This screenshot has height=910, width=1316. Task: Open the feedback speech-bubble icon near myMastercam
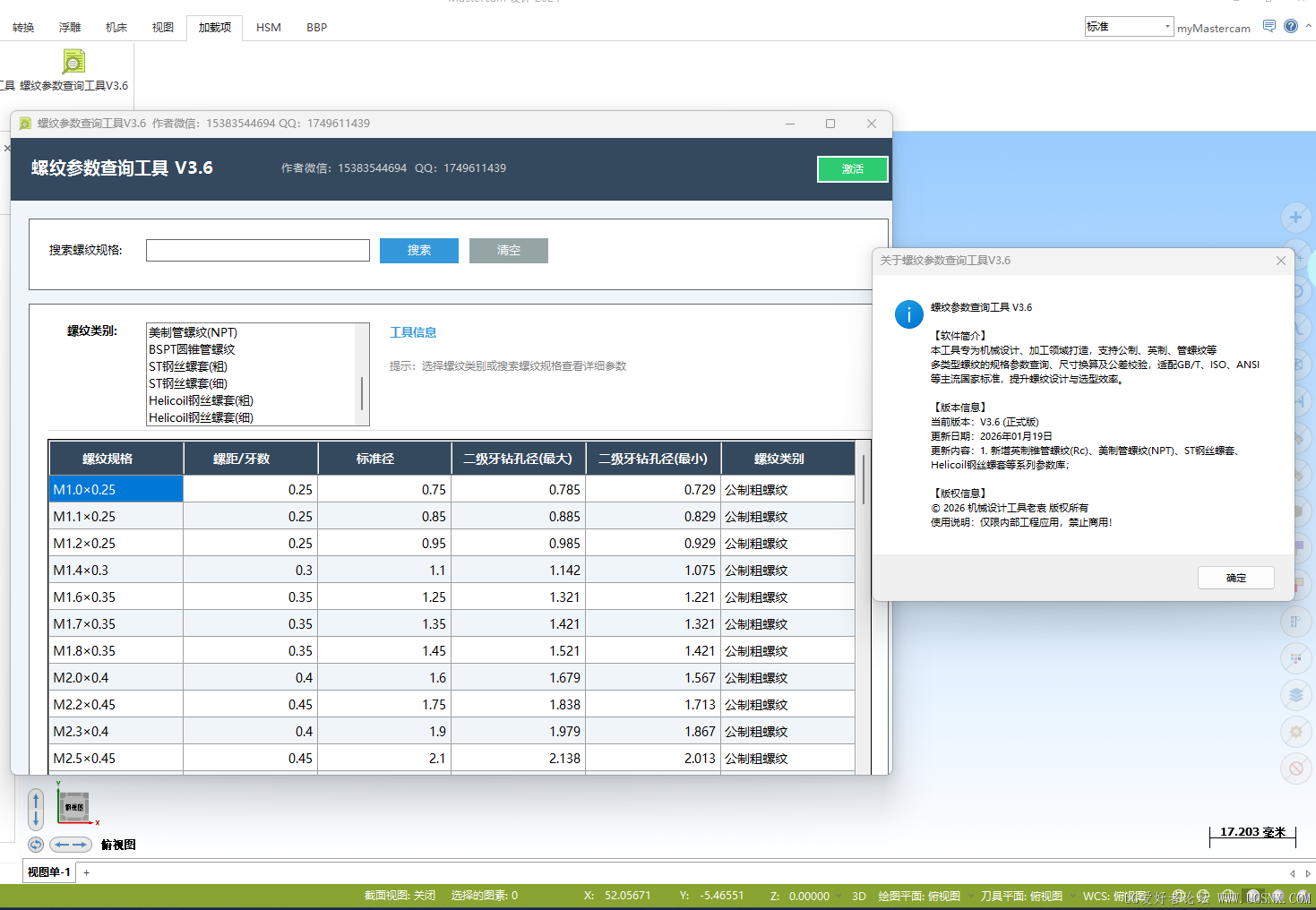[x=1269, y=26]
